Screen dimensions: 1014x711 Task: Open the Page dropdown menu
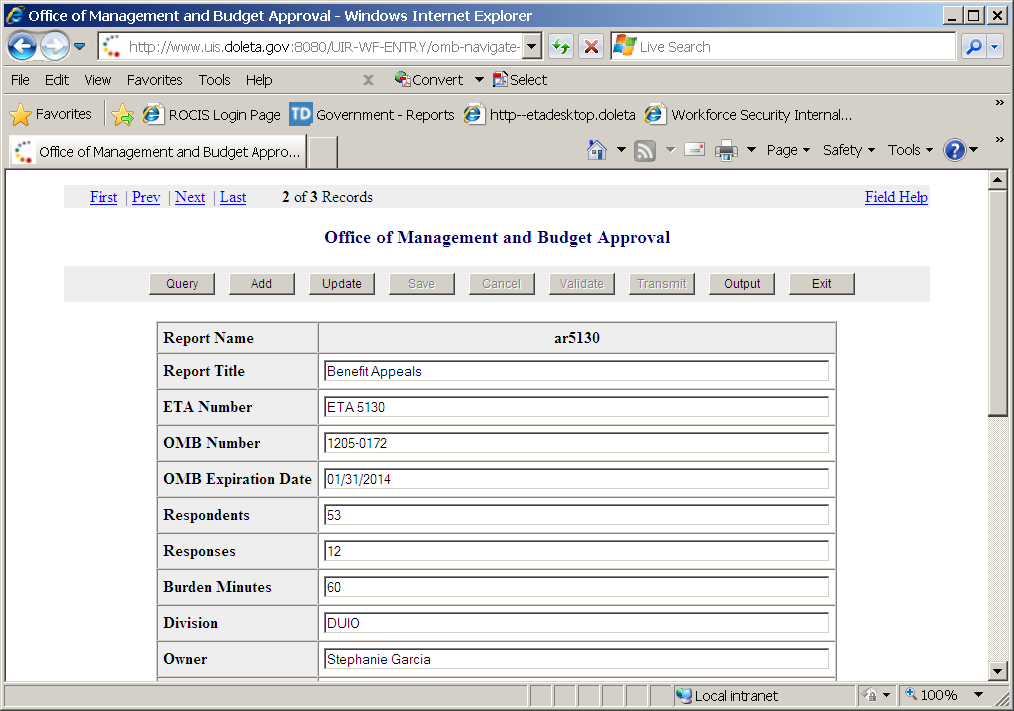click(x=788, y=150)
